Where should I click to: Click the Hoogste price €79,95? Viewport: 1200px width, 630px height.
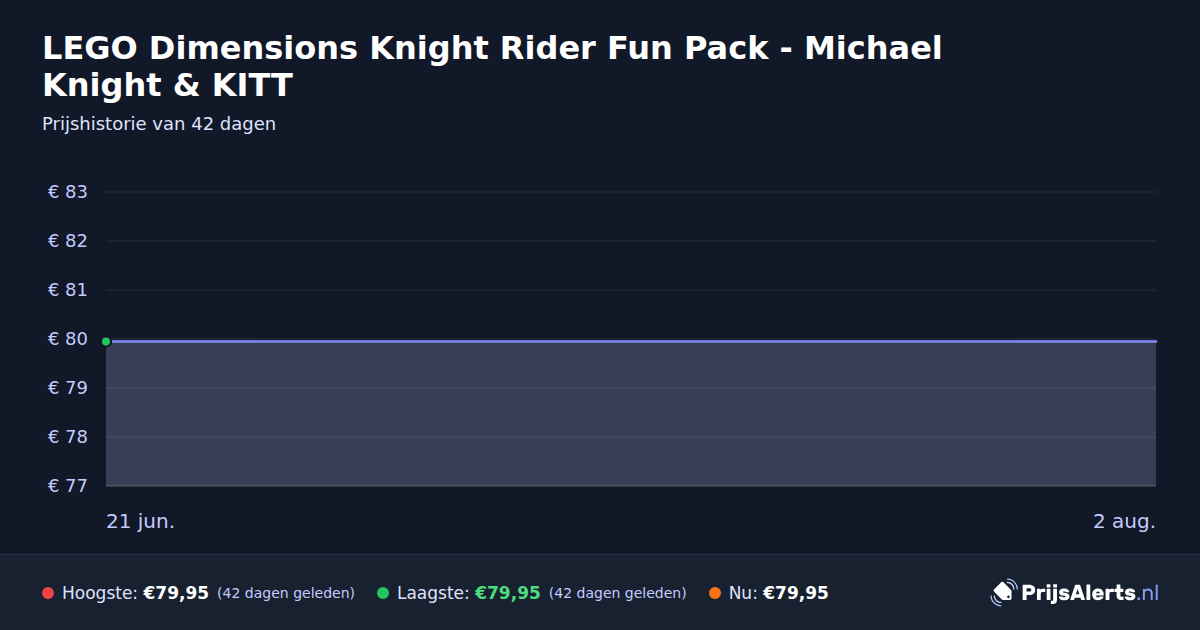click(176, 593)
